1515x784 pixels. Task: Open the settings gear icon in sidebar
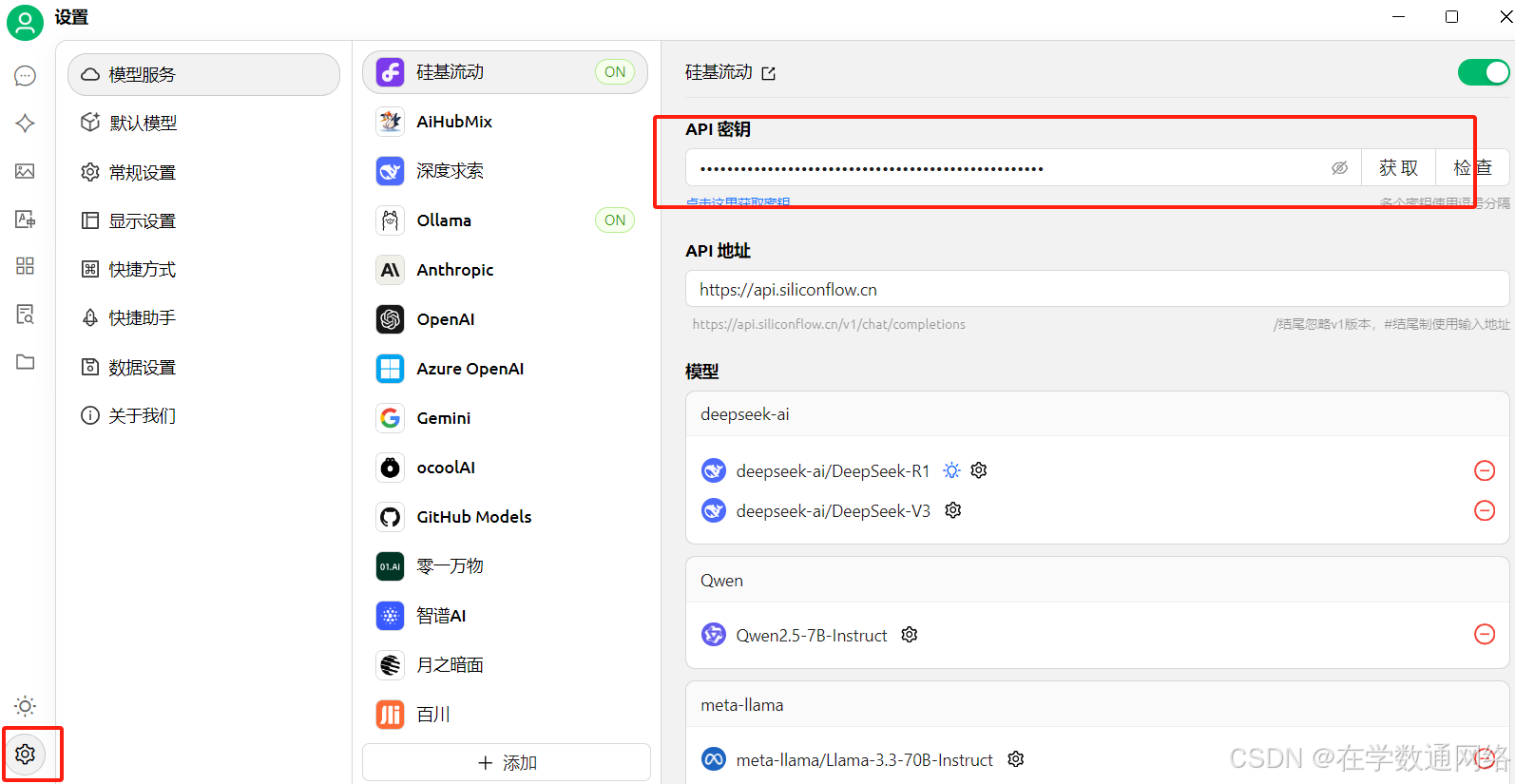26,754
